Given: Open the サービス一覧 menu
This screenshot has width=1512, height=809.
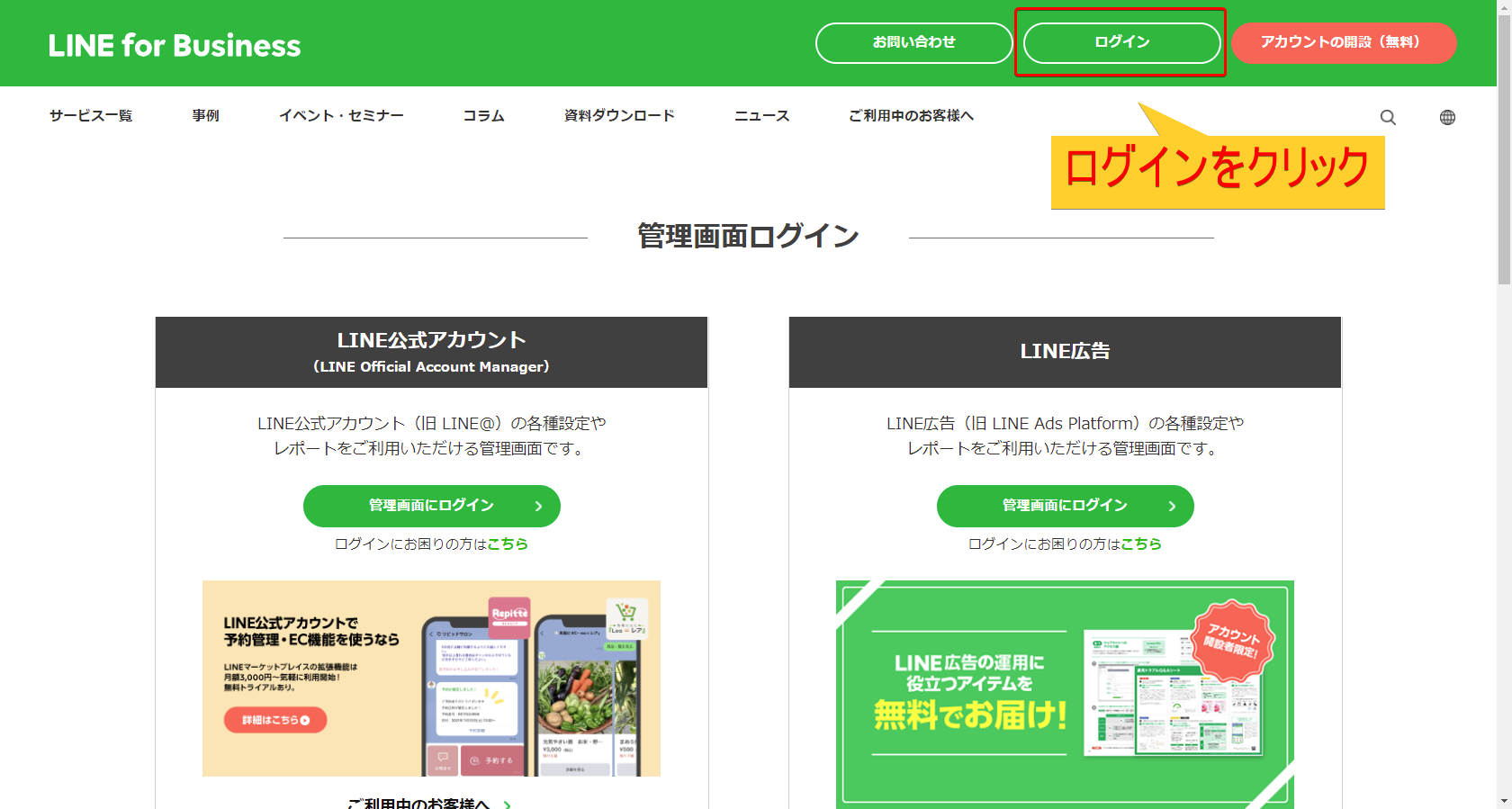Looking at the screenshot, I should pyautogui.click(x=91, y=116).
